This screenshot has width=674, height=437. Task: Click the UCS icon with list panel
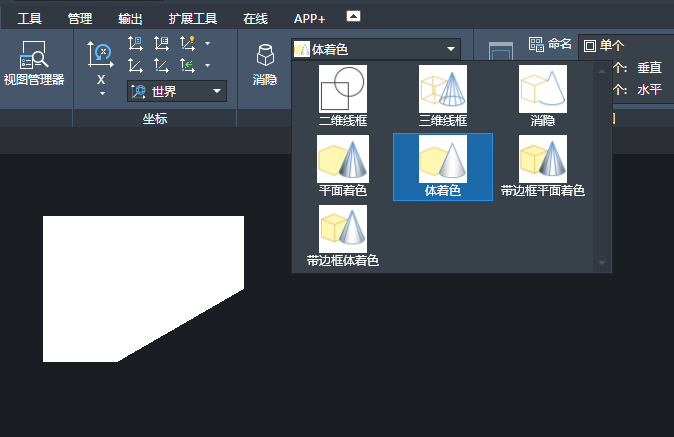coord(161,43)
